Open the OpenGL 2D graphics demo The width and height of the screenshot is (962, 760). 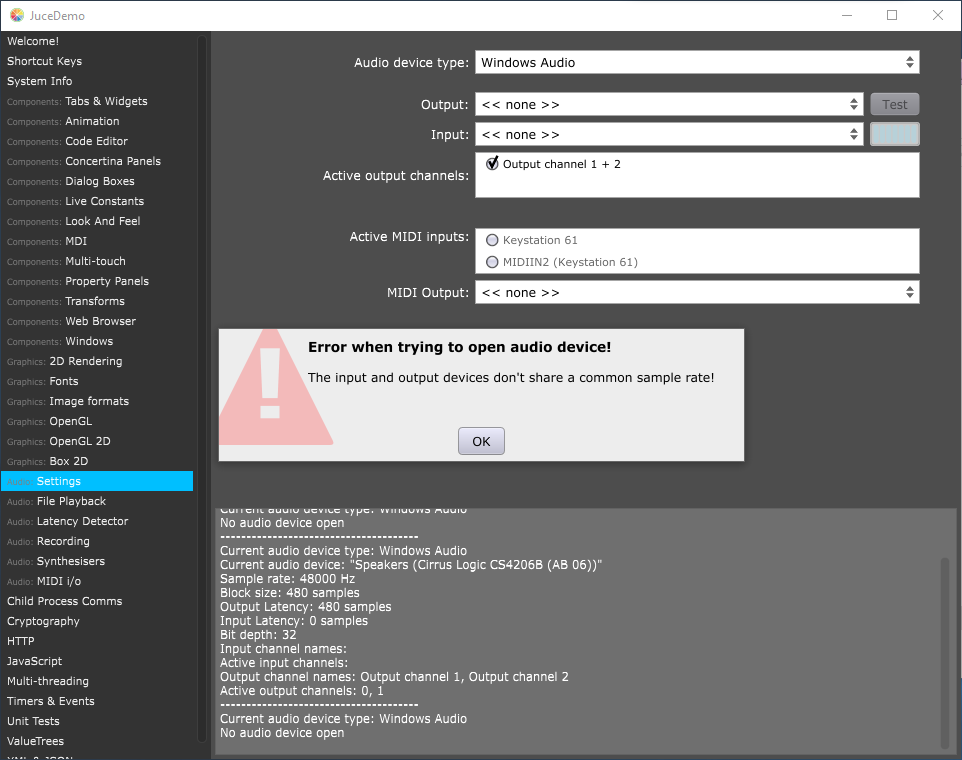(x=80, y=441)
